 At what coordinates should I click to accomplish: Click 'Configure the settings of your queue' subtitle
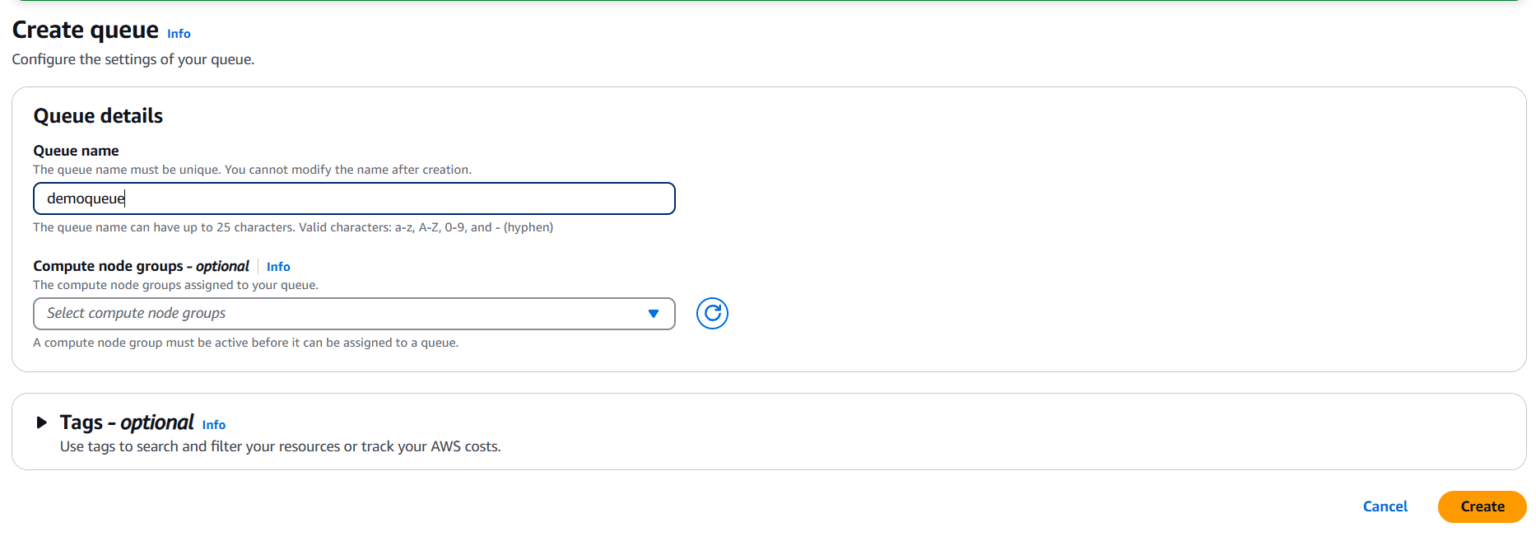[x=133, y=60]
